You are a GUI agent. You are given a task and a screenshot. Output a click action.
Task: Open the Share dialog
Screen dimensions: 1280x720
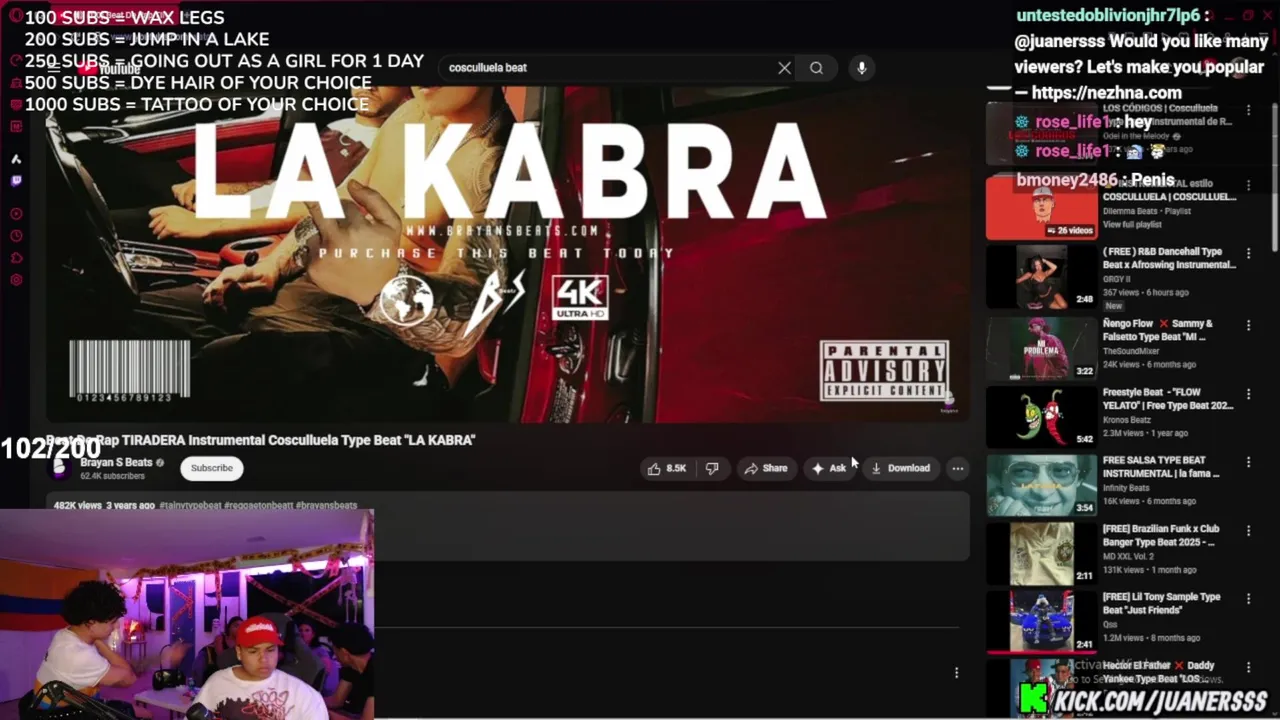[766, 468]
